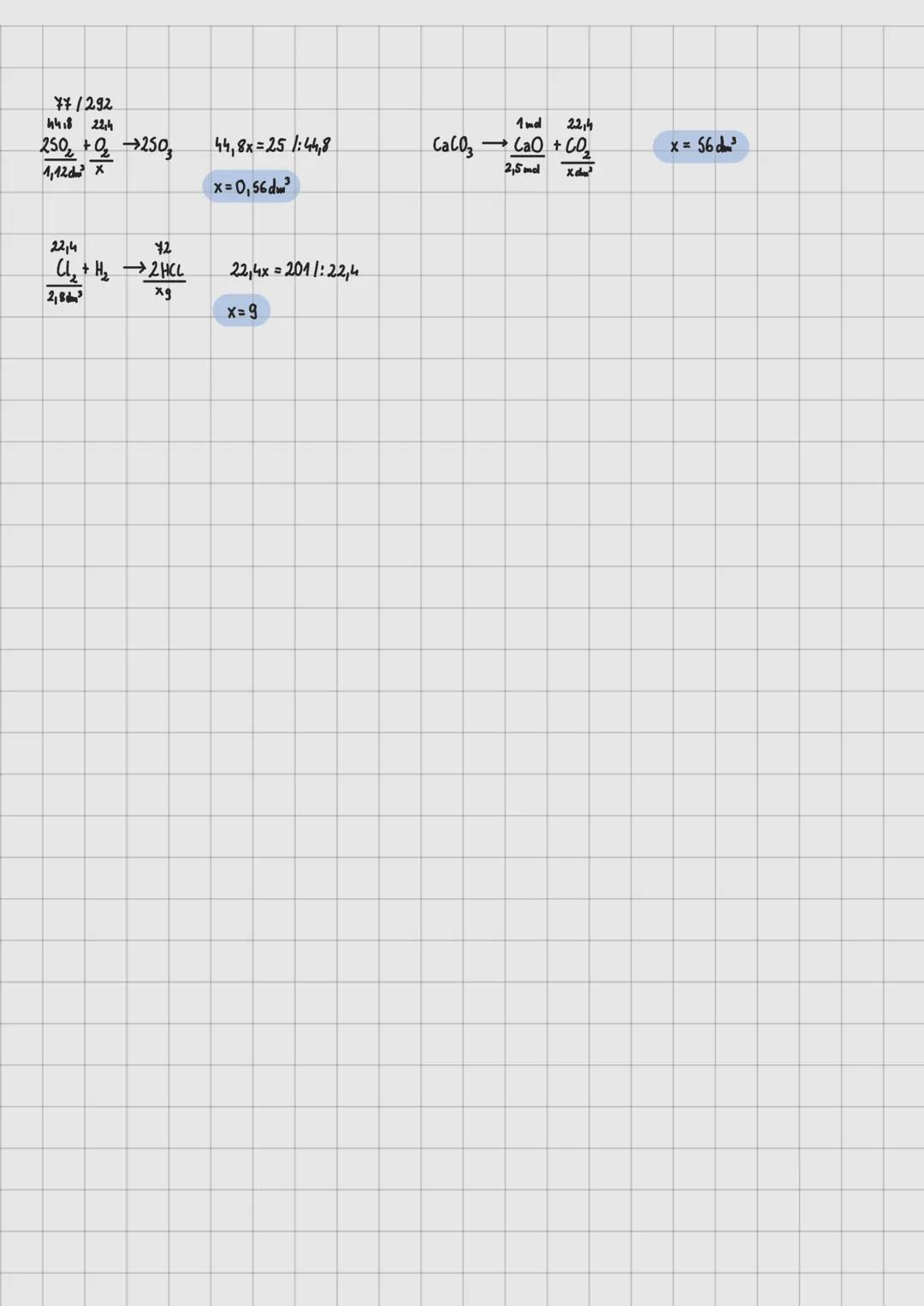Select the CO2 formula in decomposition reaction

click(x=578, y=147)
